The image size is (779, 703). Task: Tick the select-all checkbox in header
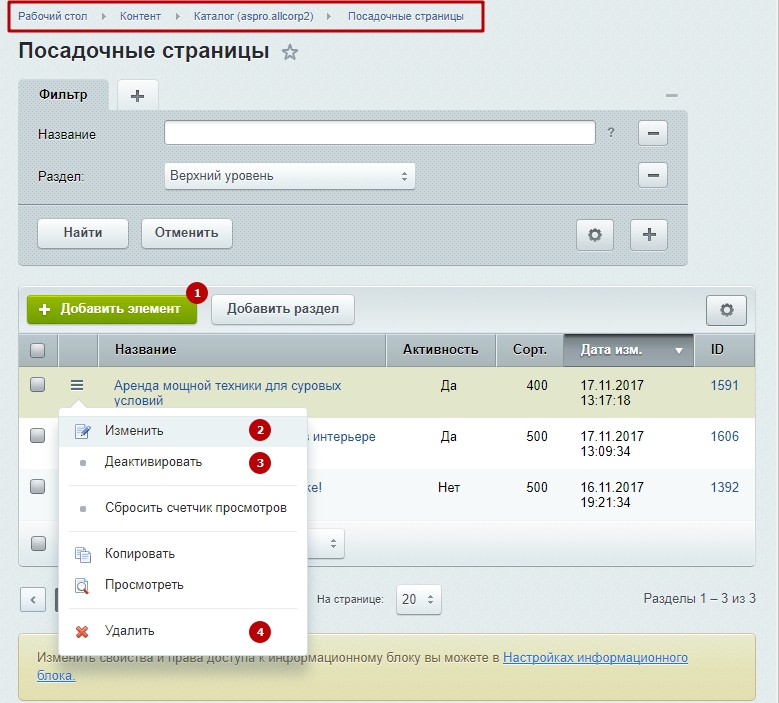[38, 350]
